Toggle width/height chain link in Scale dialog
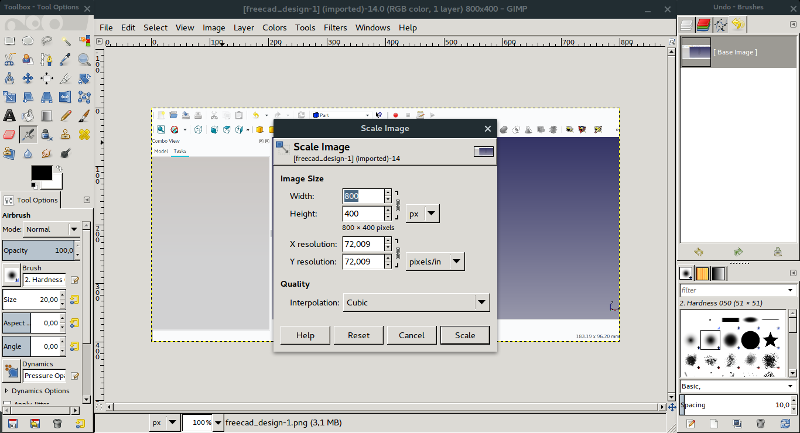The image size is (800, 433). (x=397, y=205)
